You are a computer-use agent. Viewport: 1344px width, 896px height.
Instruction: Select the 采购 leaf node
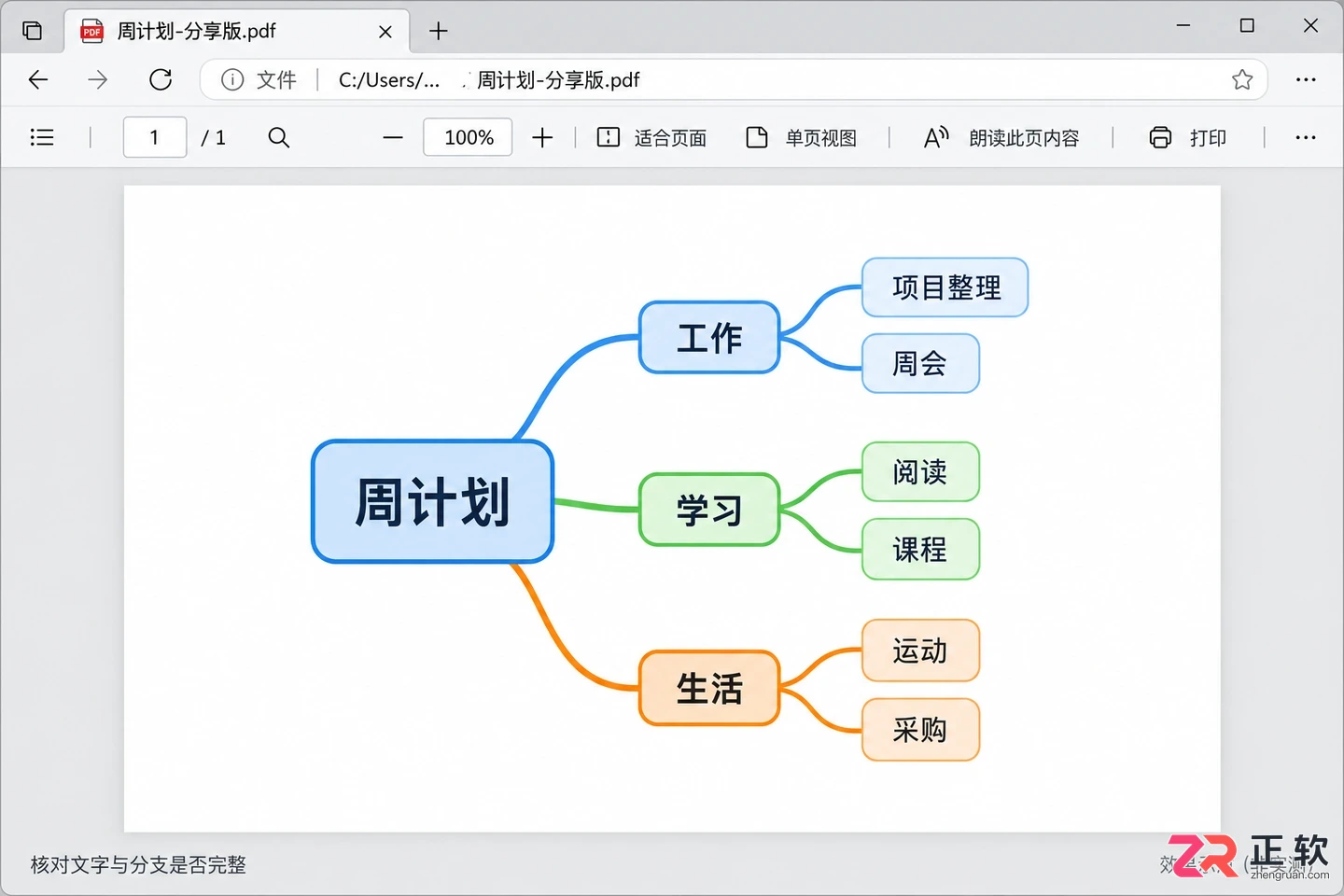click(920, 729)
